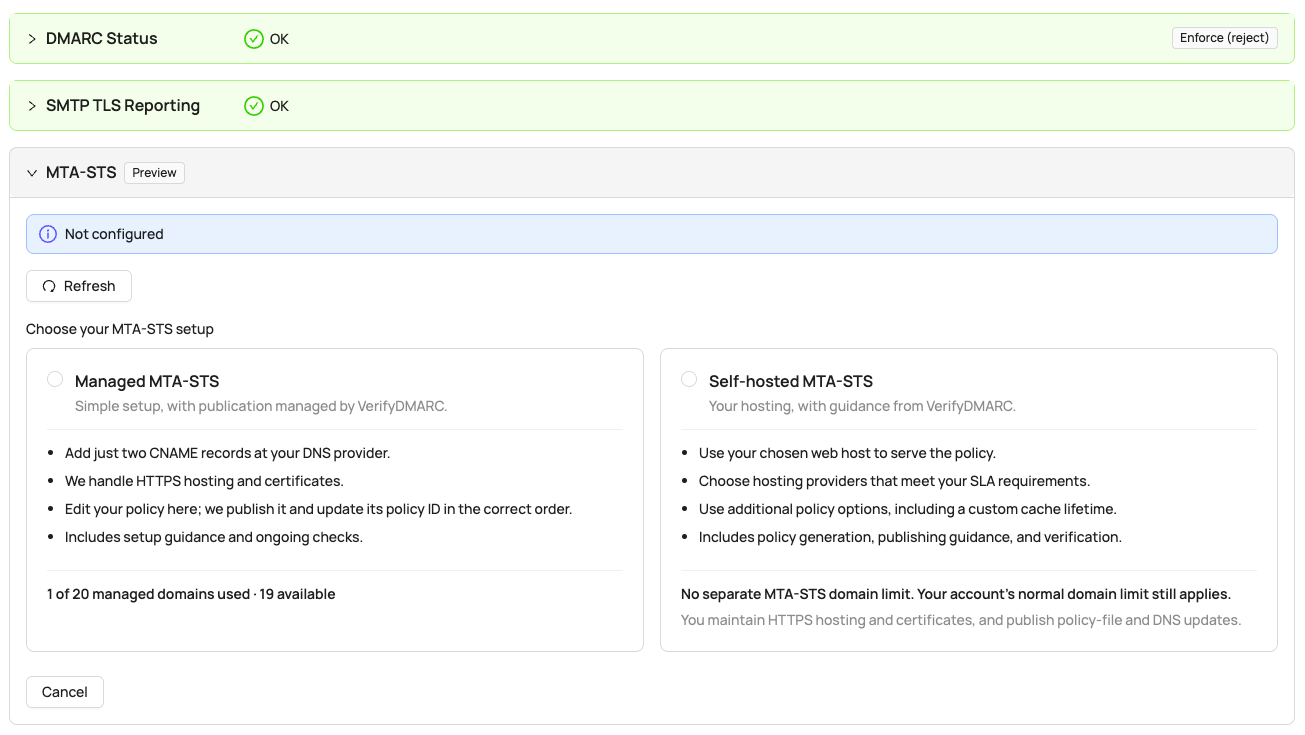The image size is (1305, 735).
Task: Click 'Choose your MTA-STS setup' label
Action: (x=120, y=329)
